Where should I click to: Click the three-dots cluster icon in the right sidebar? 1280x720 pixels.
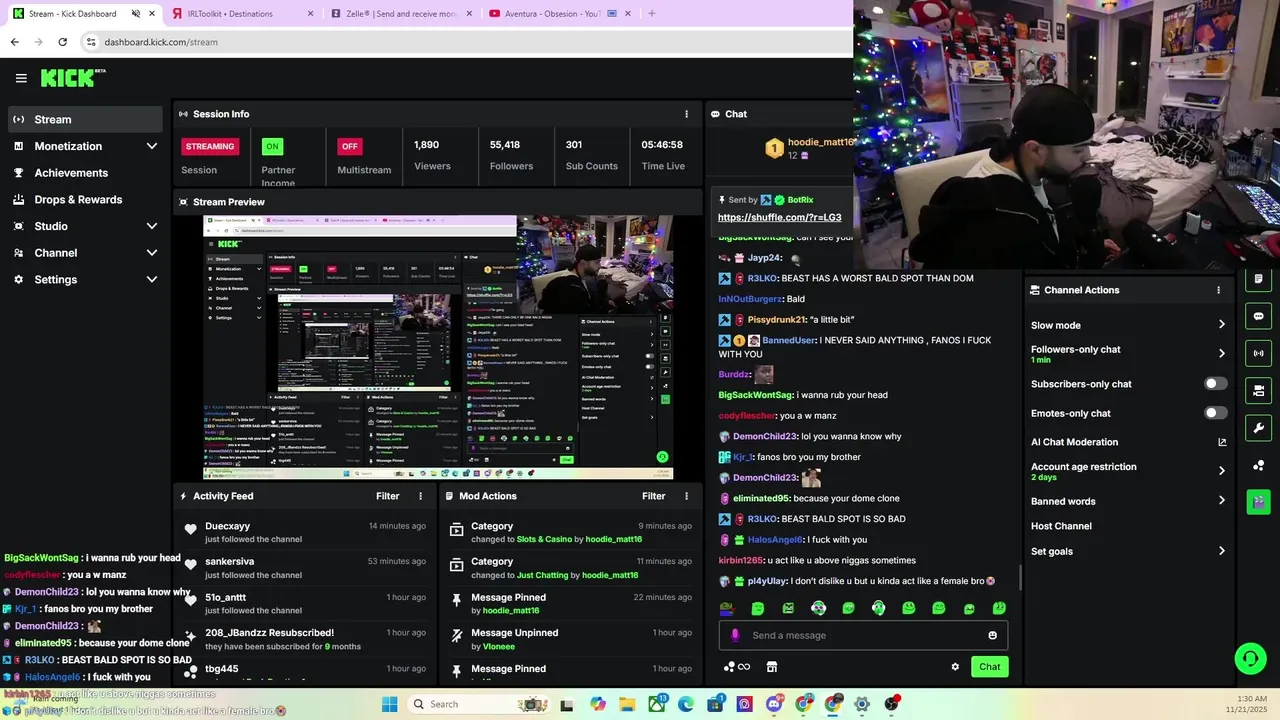pyautogui.click(x=1258, y=465)
